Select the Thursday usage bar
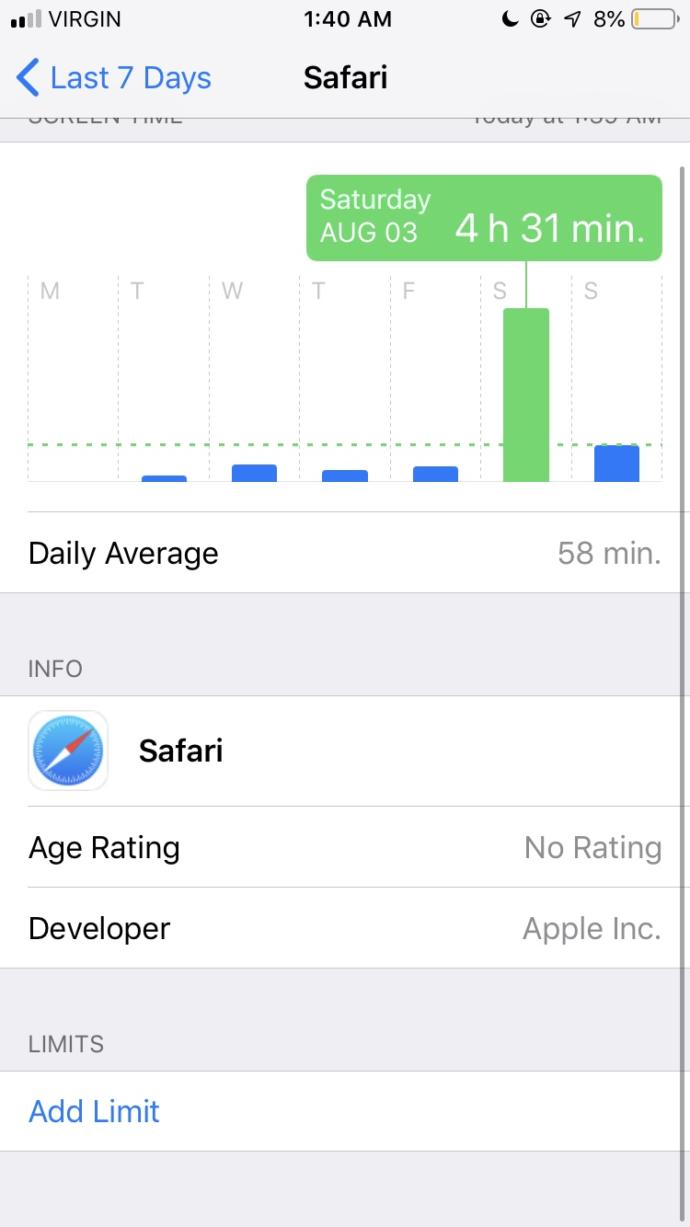690x1227 pixels. click(345, 475)
